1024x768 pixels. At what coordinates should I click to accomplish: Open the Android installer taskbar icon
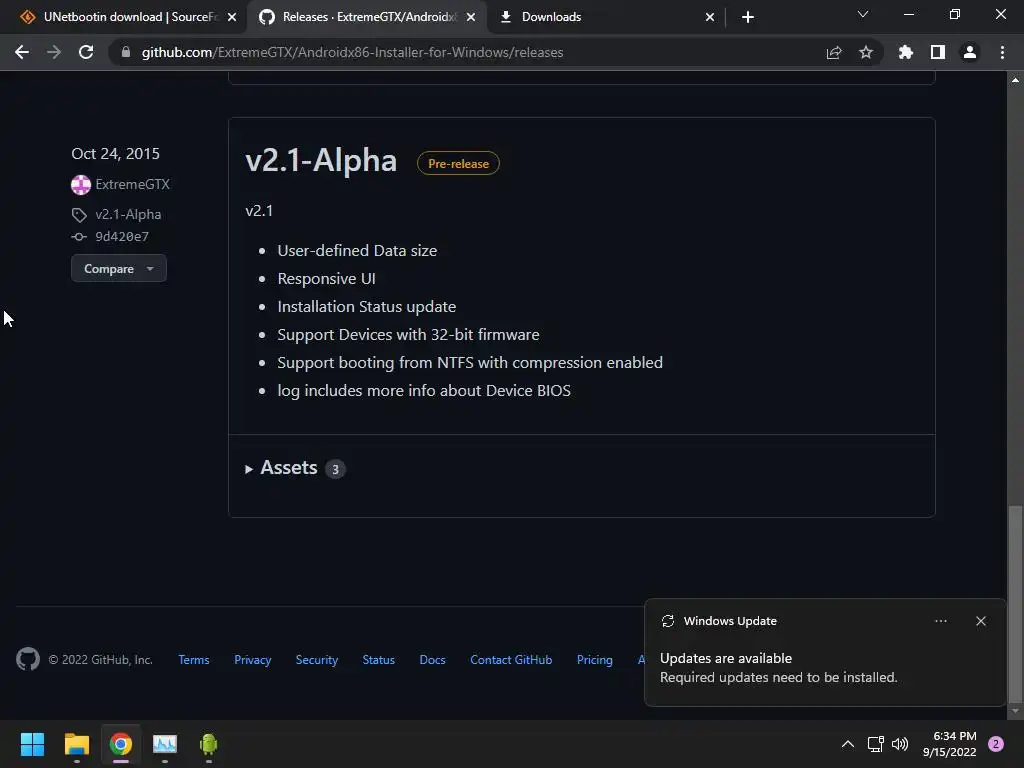coord(209,744)
